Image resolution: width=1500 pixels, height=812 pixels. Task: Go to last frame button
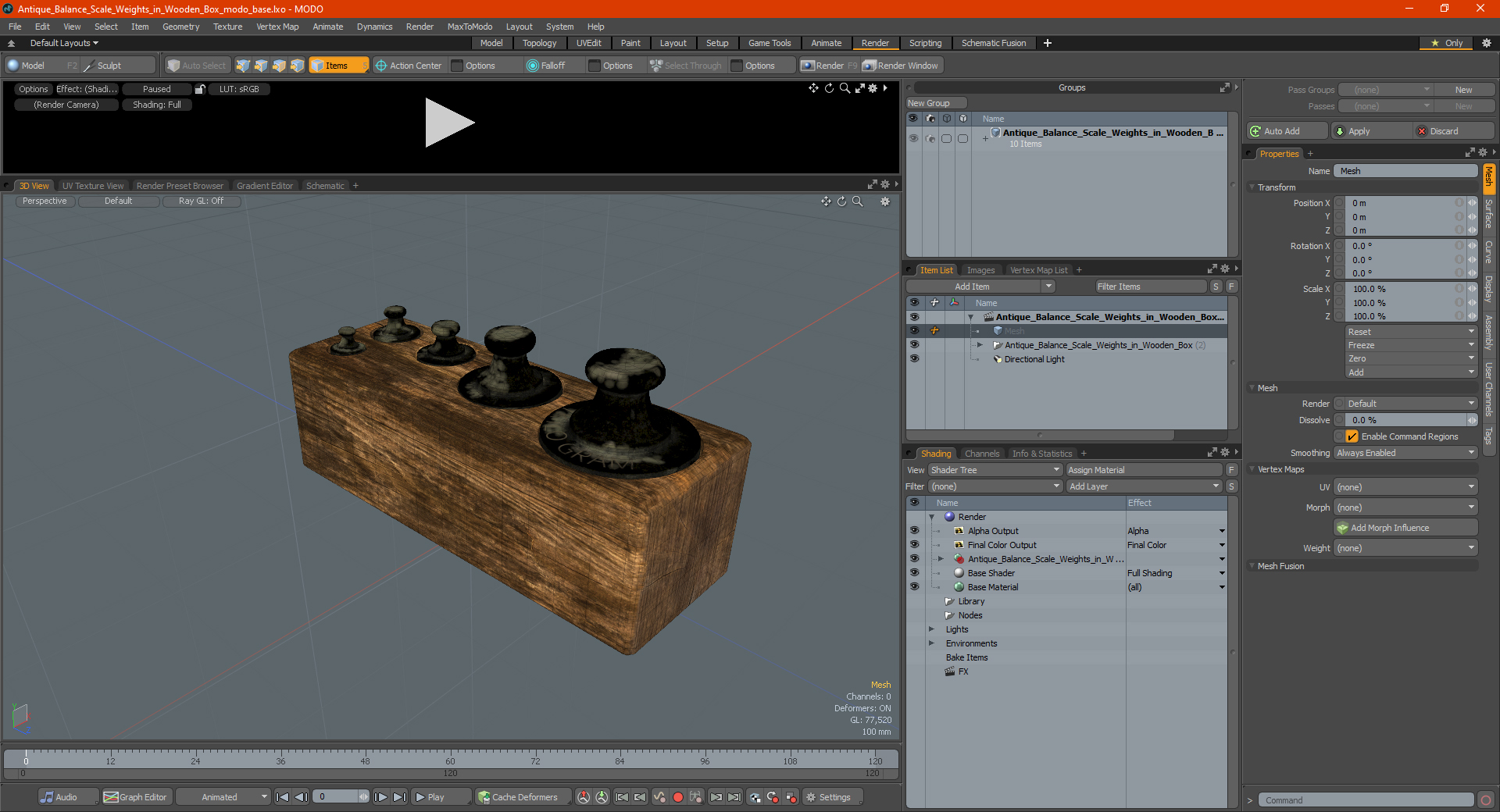click(399, 797)
